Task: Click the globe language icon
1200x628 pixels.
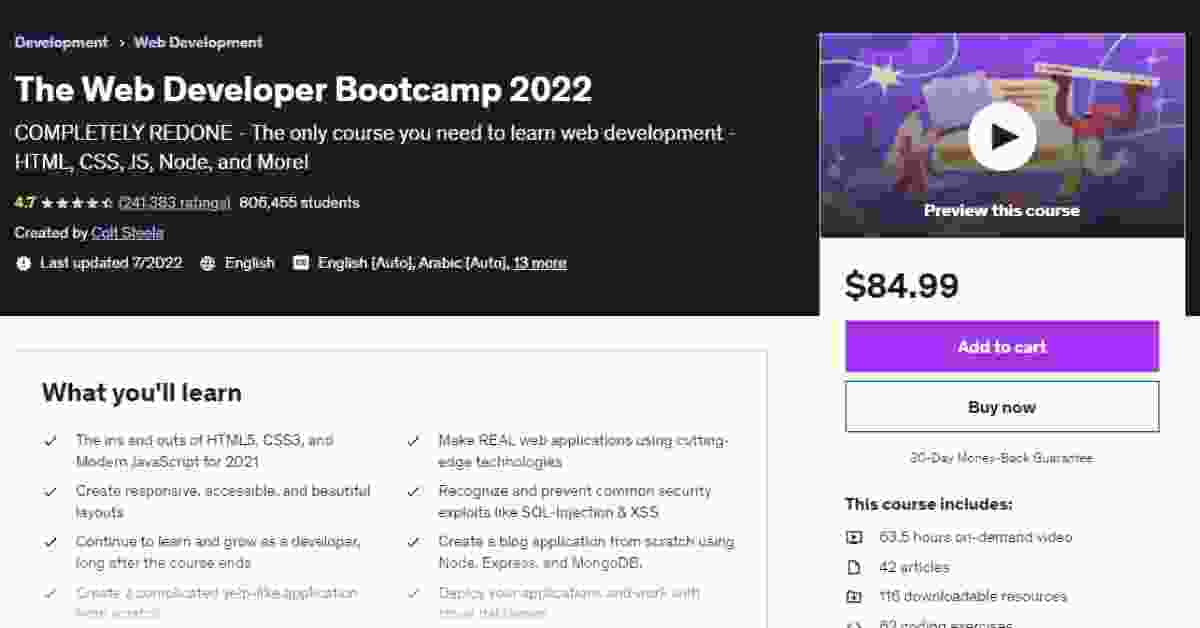Action: 208,263
